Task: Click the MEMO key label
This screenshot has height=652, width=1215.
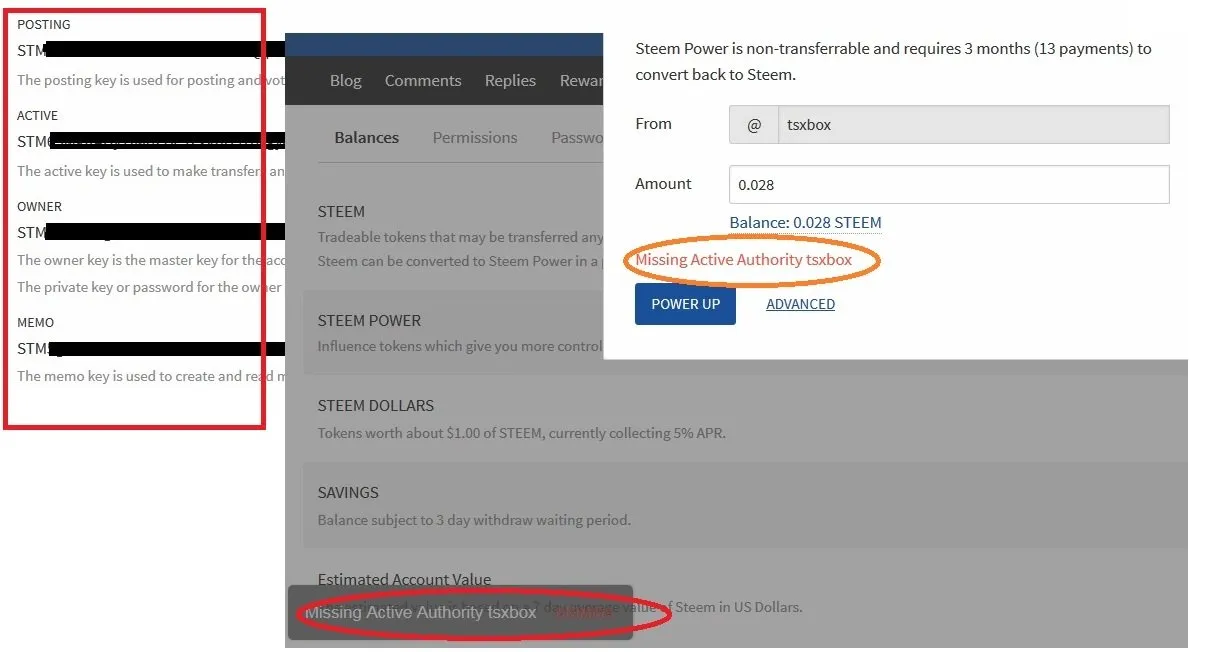Action: (35, 323)
